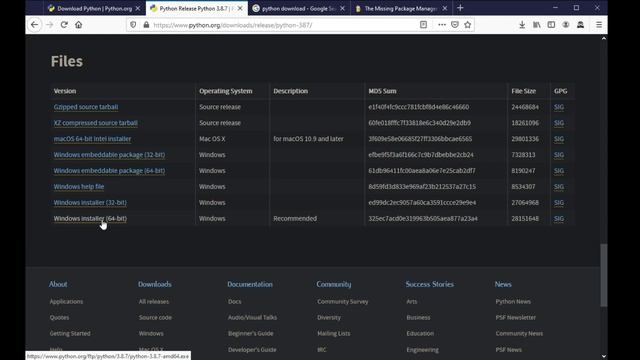Screen dimensions: 640x360
Task: Close the Python Release 3.8.7 tab
Action: click(240, 8)
